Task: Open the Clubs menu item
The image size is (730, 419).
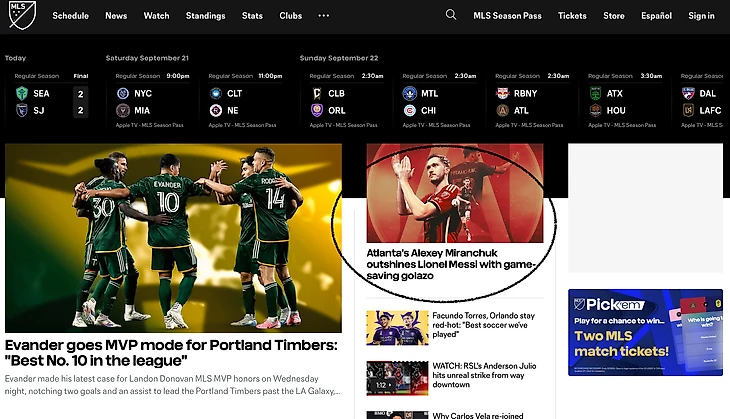Action: point(291,15)
